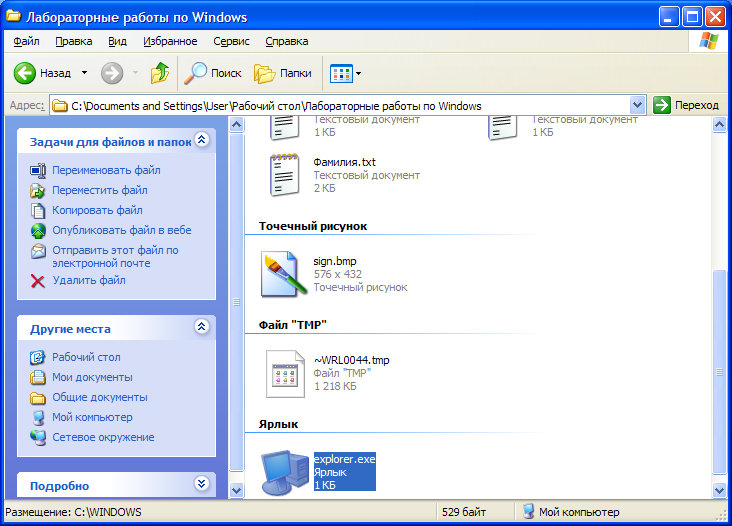Screen dimensions: 732x526
Task: Click the move file icon
Action: (x=38, y=190)
